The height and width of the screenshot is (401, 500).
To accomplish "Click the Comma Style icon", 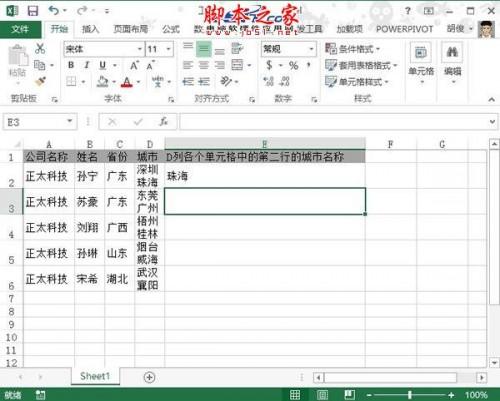I will point(309,65).
